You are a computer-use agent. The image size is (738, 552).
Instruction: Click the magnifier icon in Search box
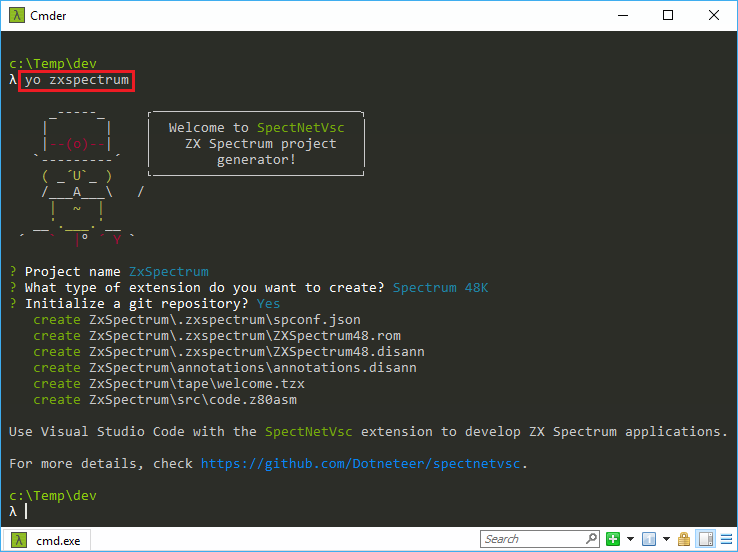(591, 538)
